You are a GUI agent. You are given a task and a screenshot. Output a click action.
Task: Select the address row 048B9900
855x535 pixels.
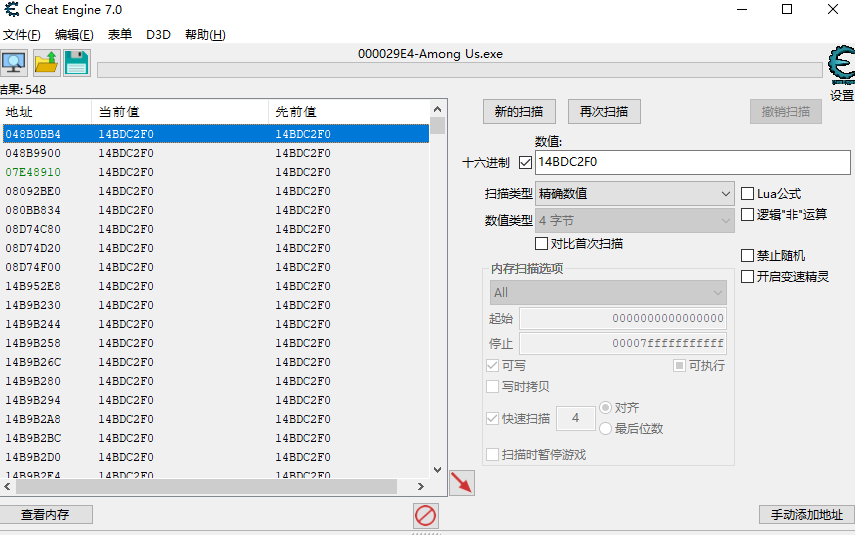(216, 153)
